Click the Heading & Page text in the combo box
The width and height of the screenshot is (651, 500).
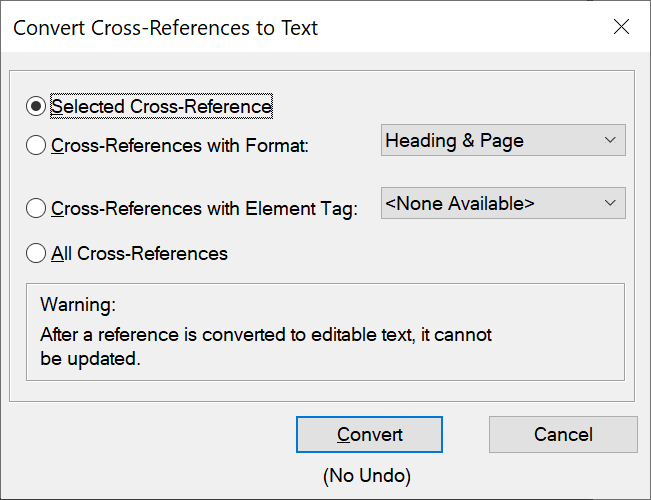click(x=455, y=141)
